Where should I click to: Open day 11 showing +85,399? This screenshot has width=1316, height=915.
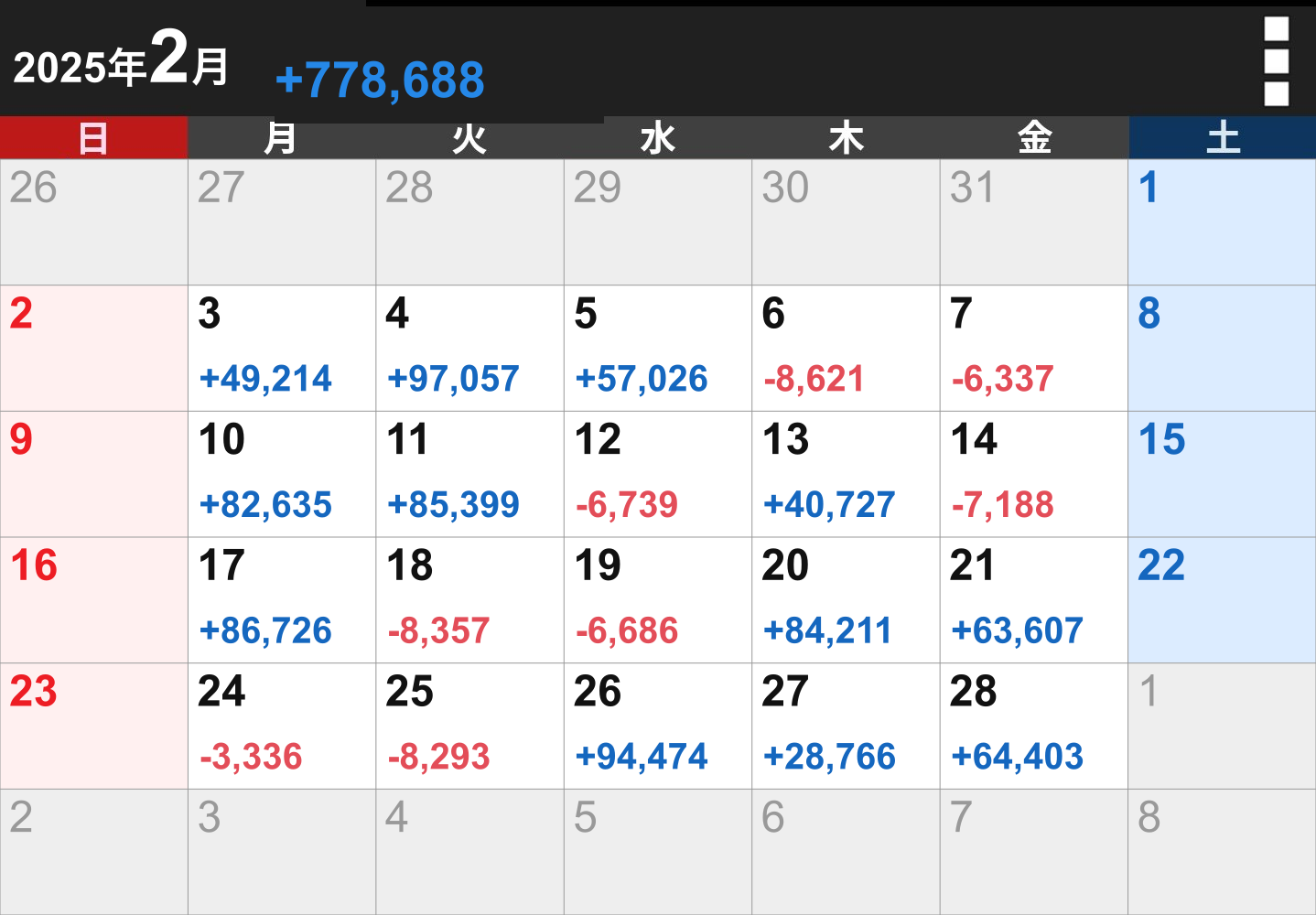(x=470, y=474)
